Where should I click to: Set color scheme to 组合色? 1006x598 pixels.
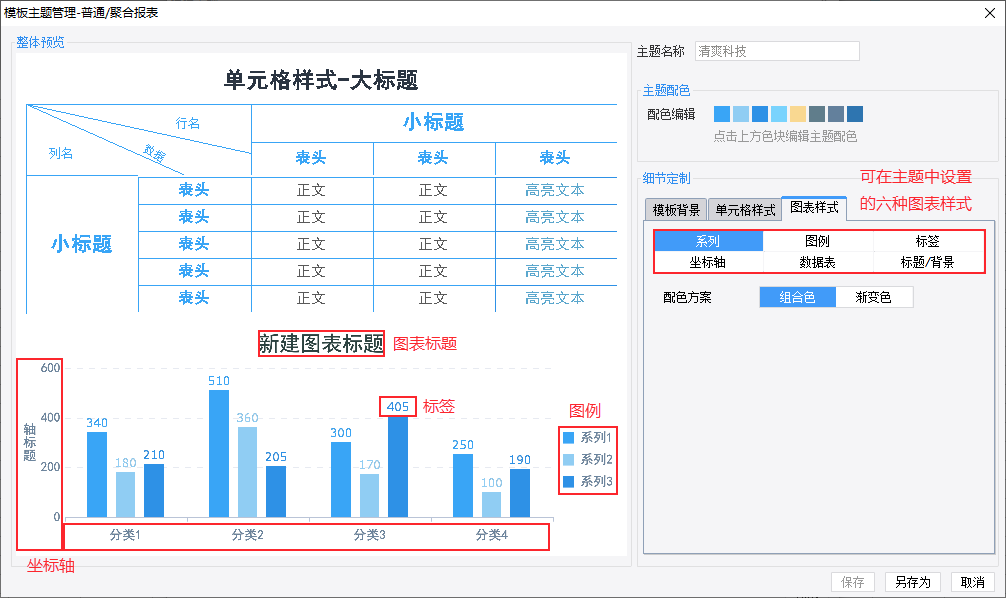point(797,297)
